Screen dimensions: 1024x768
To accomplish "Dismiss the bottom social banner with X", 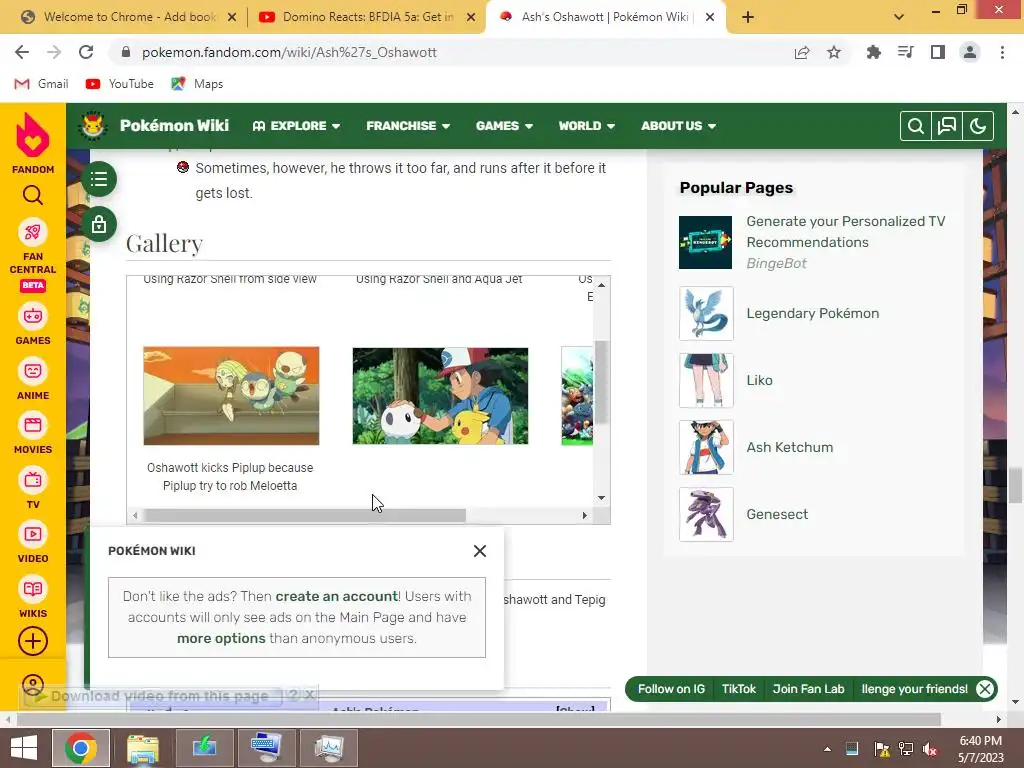I will coord(985,689).
